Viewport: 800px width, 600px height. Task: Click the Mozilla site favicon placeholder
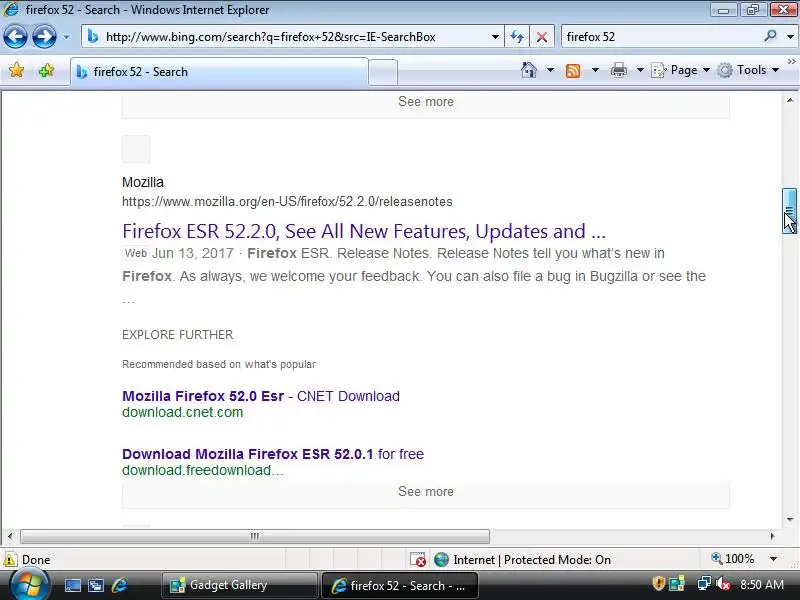click(x=136, y=149)
